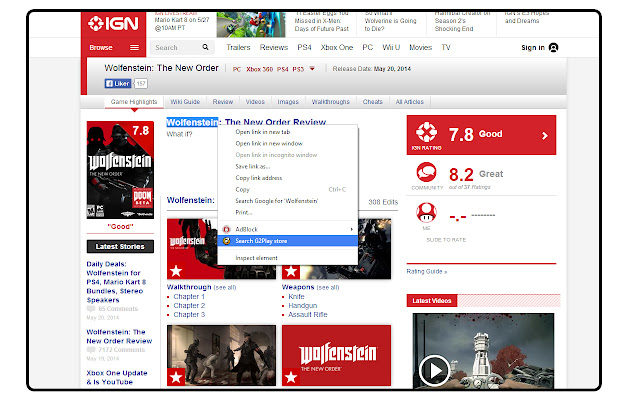Click the Sign in user avatar icon

point(553,47)
